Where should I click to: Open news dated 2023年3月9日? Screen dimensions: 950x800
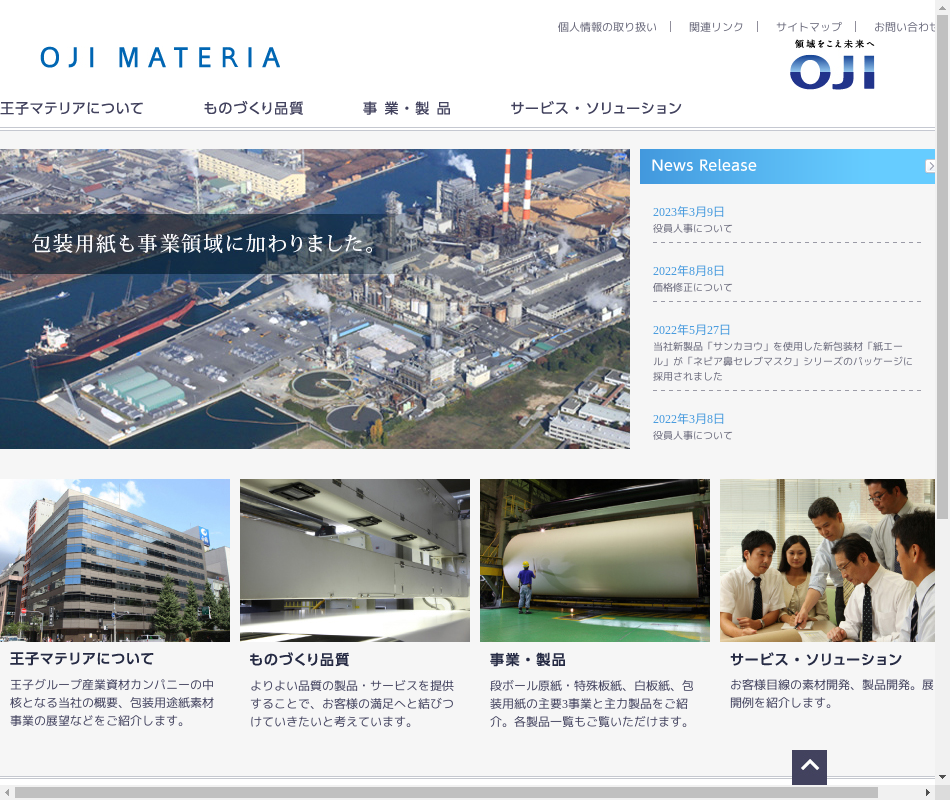click(688, 212)
